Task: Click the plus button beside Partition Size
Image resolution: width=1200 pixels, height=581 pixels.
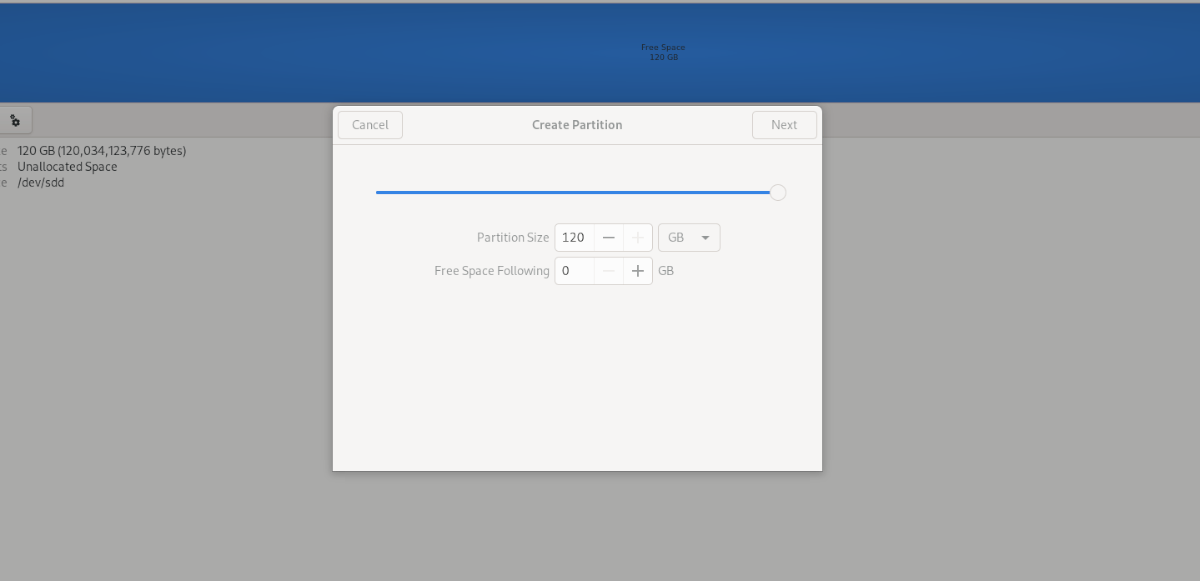Action: click(x=638, y=238)
